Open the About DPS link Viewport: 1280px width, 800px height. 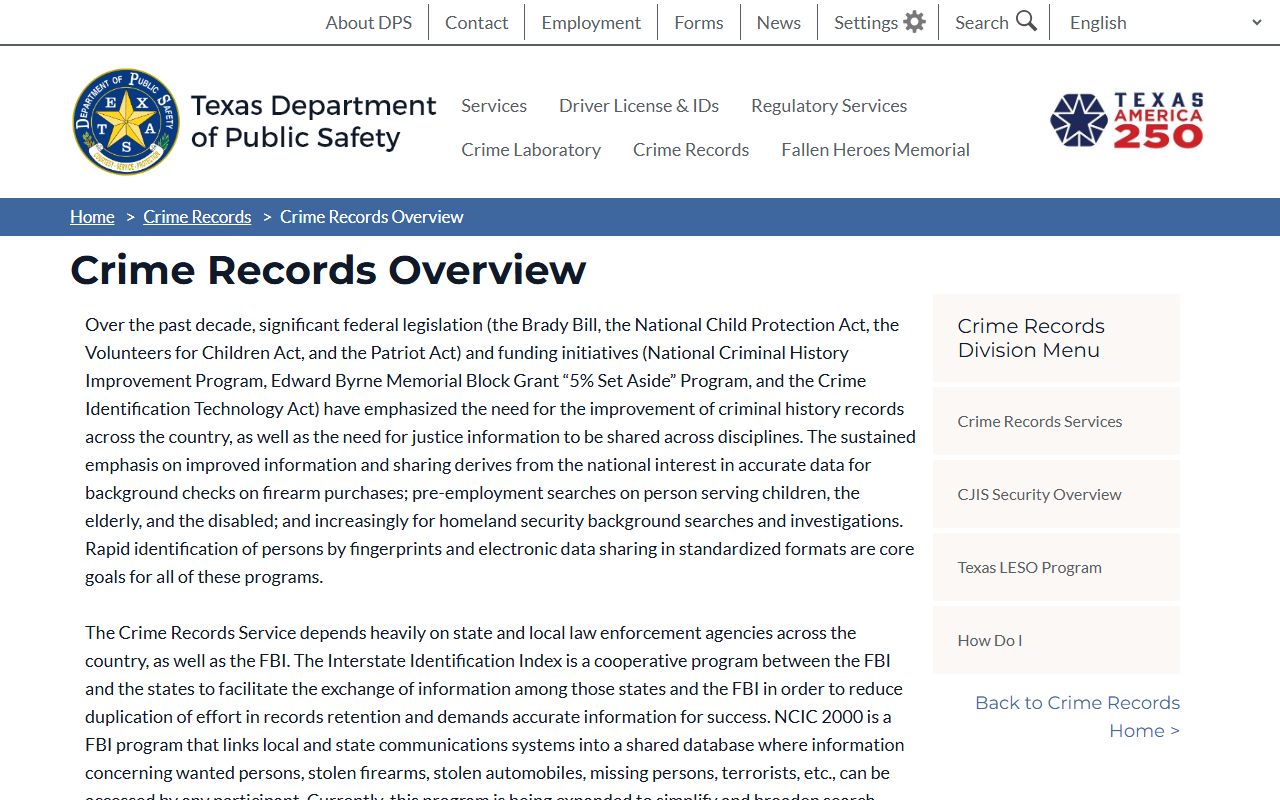tap(368, 22)
